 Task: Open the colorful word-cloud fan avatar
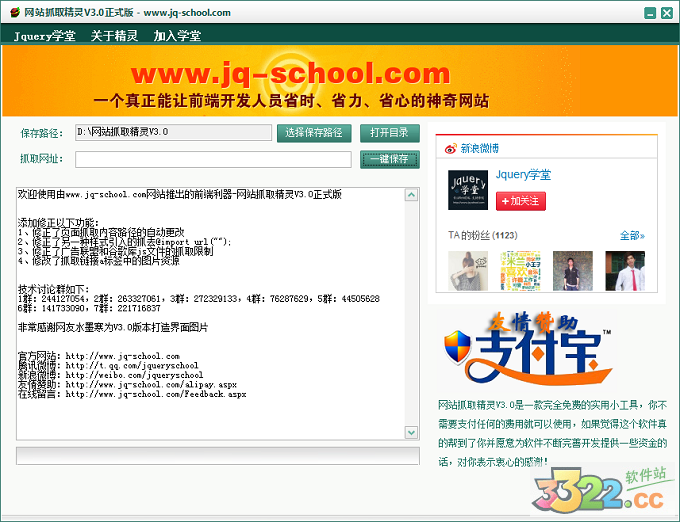520,271
